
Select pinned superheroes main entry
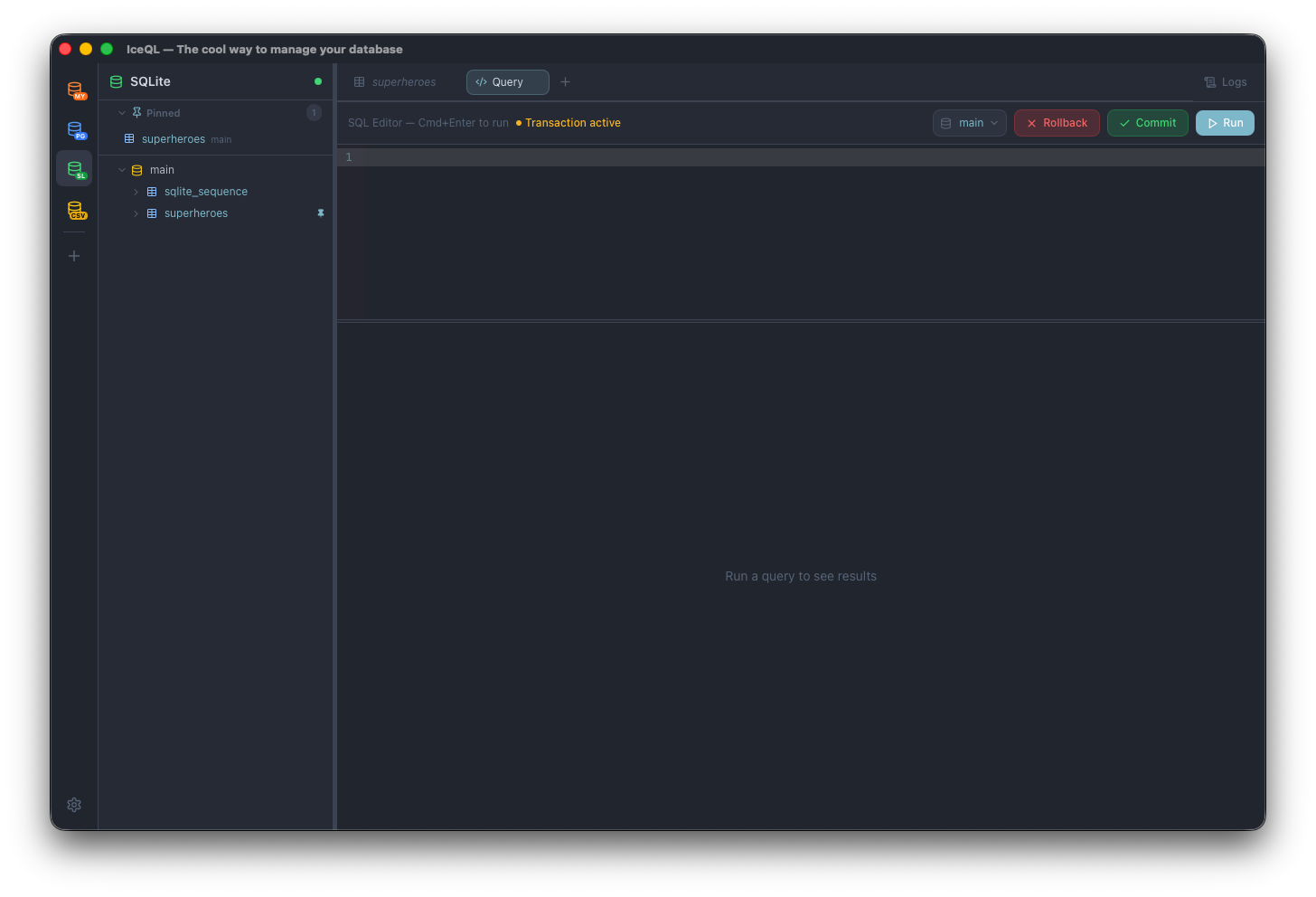(216, 139)
